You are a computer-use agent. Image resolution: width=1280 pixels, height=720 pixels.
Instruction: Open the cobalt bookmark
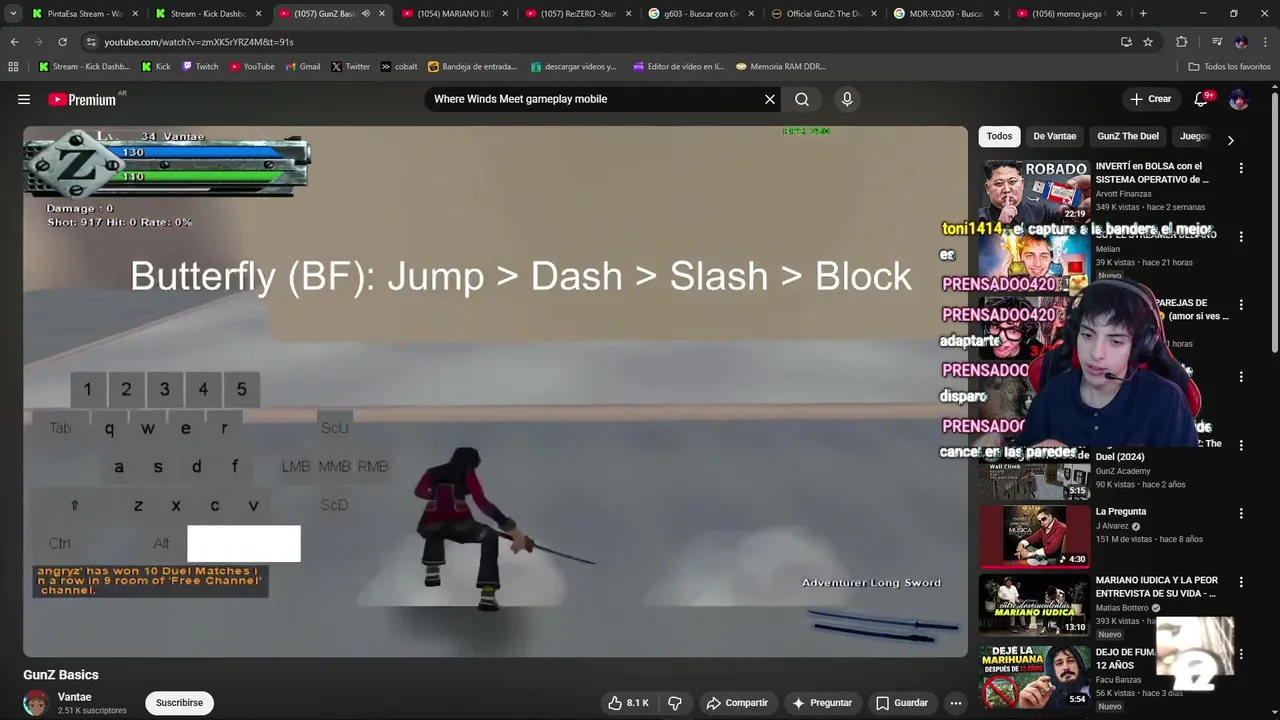(399, 67)
